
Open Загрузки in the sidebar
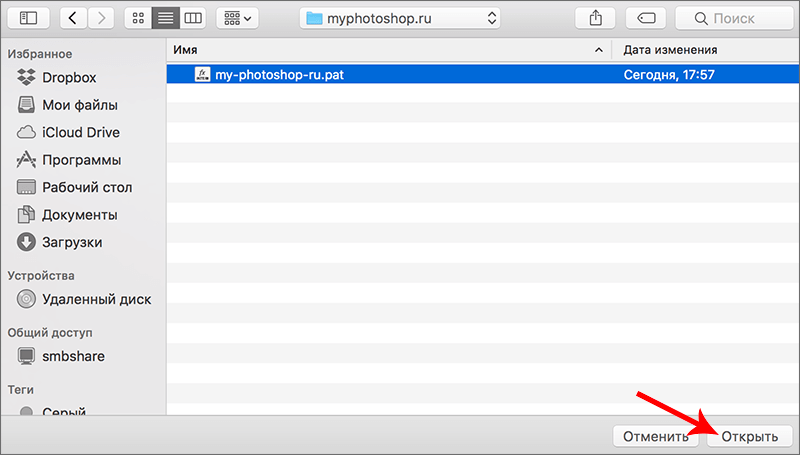coord(71,242)
